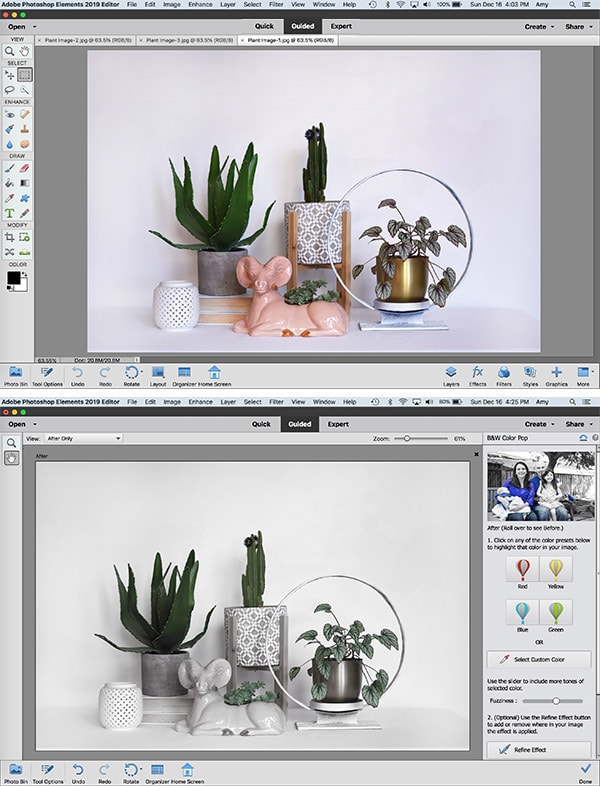This screenshot has width=600, height=786.
Task: Choose the Yellow color preset balloon
Action: (x=556, y=571)
